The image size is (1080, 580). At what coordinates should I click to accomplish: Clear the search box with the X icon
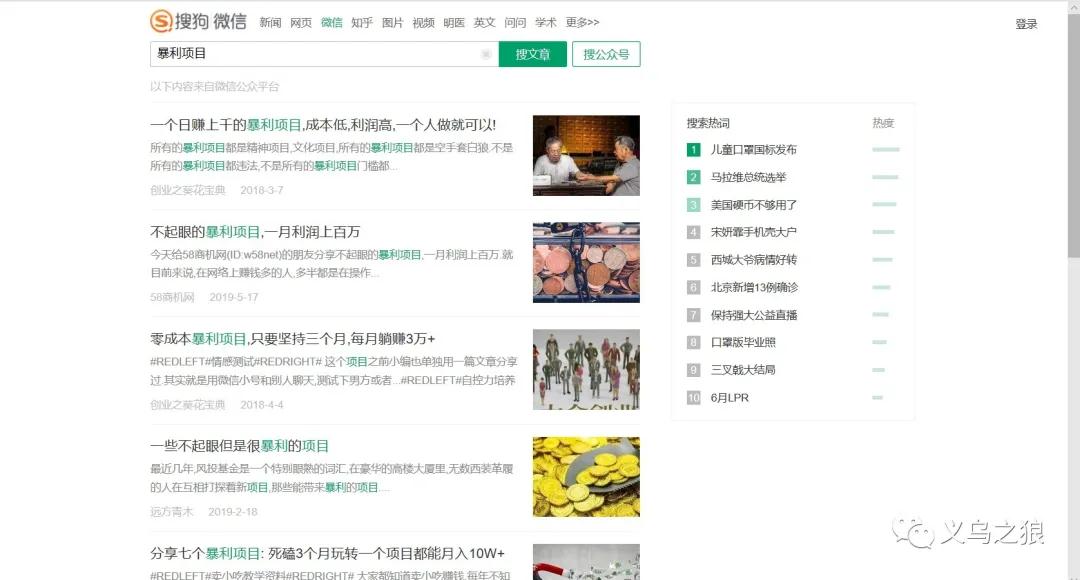(x=486, y=54)
